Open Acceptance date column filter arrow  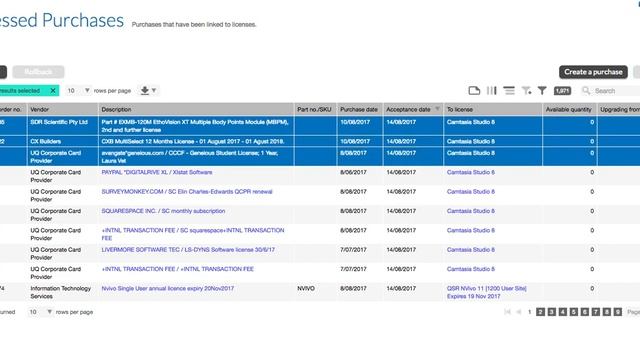point(438,109)
